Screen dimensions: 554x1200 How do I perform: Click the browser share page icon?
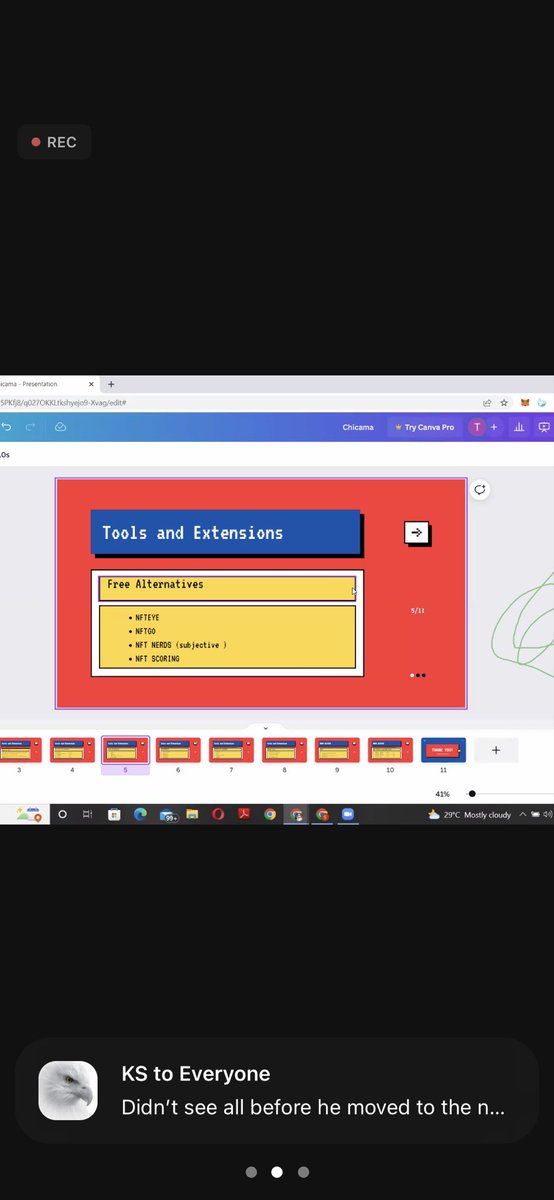[x=486, y=402]
